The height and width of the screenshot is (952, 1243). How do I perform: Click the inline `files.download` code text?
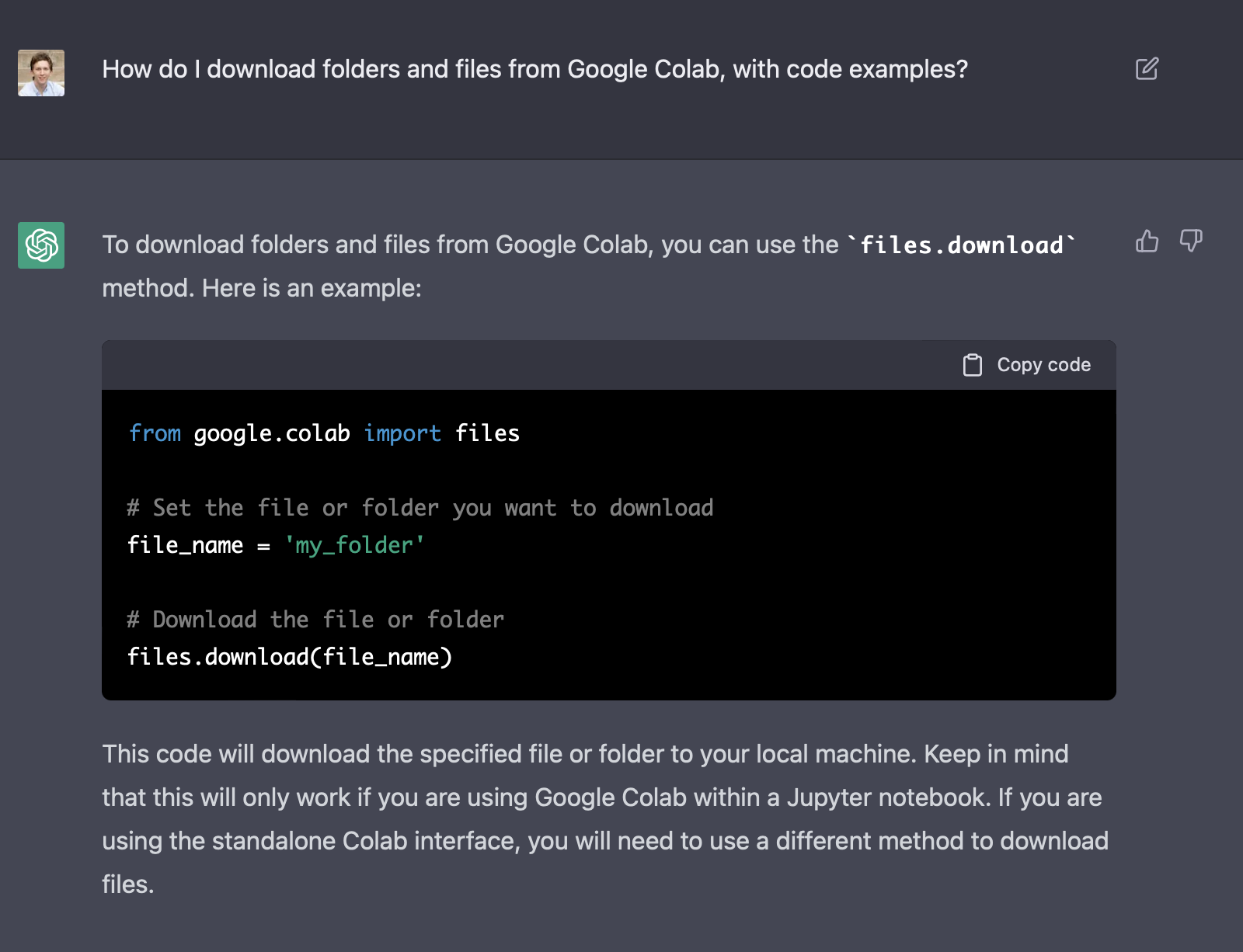[962, 245]
